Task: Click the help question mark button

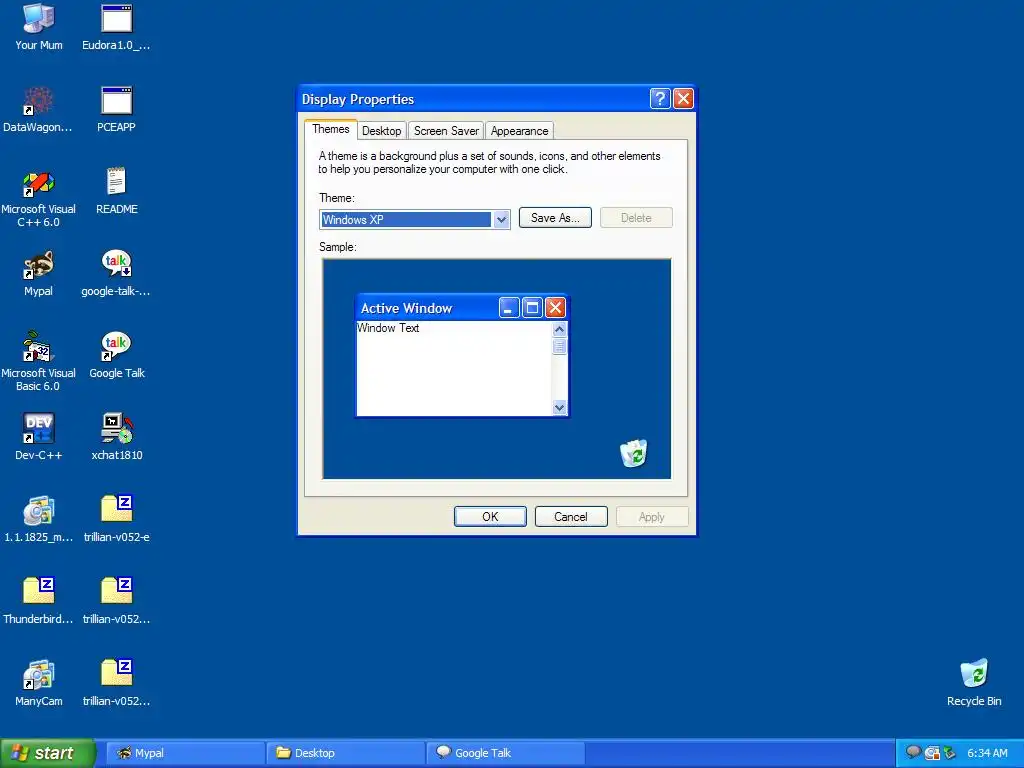Action: tap(660, 99)
